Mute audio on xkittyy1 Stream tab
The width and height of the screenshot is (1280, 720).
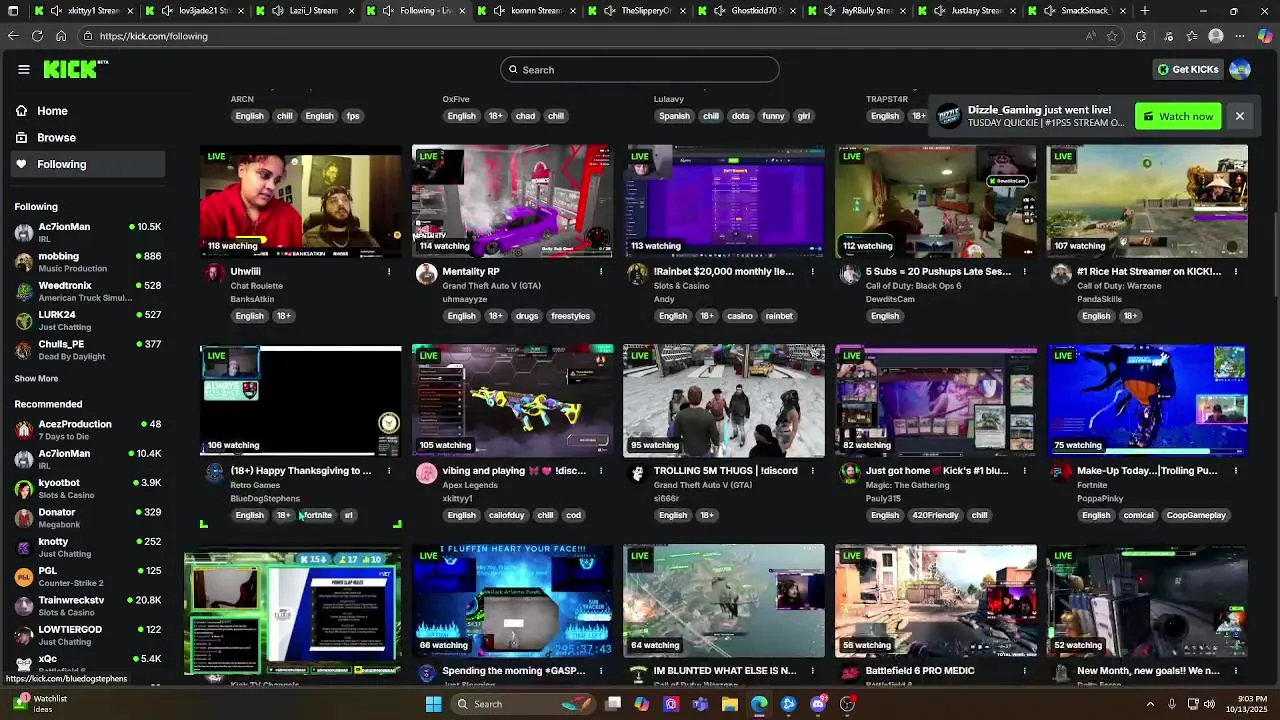coord(56,11)
